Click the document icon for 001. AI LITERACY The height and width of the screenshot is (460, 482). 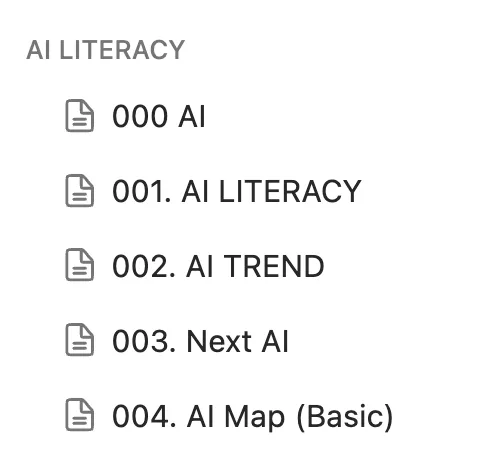pos(79,191)
